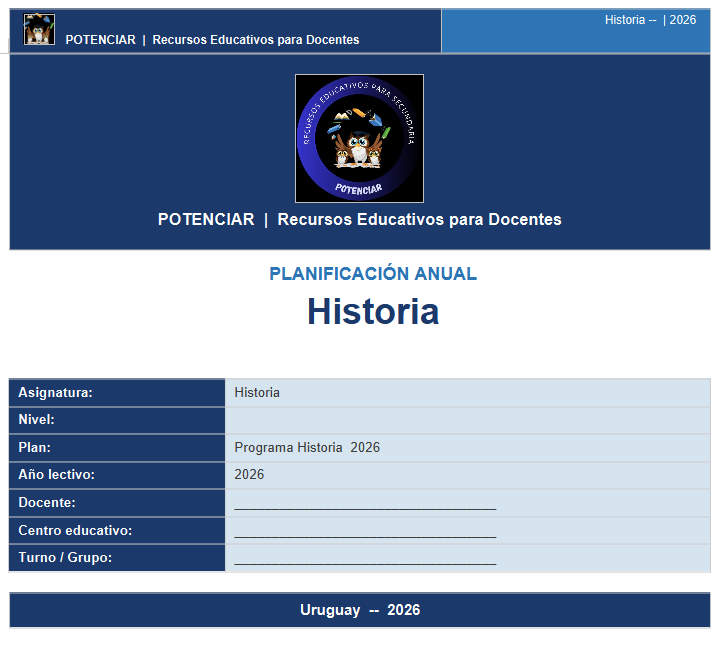Click the blank line for Docente

pyautogui.click(x=365, y=504)
